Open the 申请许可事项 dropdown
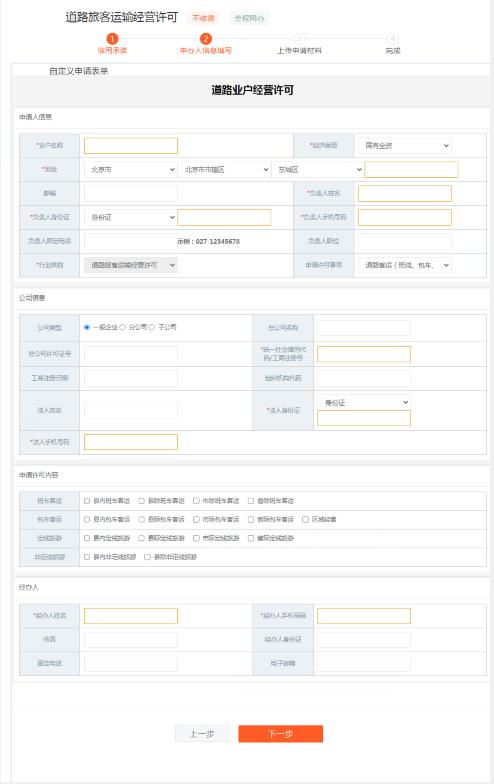The image size is (494, 784). click(x=404, y=265)
